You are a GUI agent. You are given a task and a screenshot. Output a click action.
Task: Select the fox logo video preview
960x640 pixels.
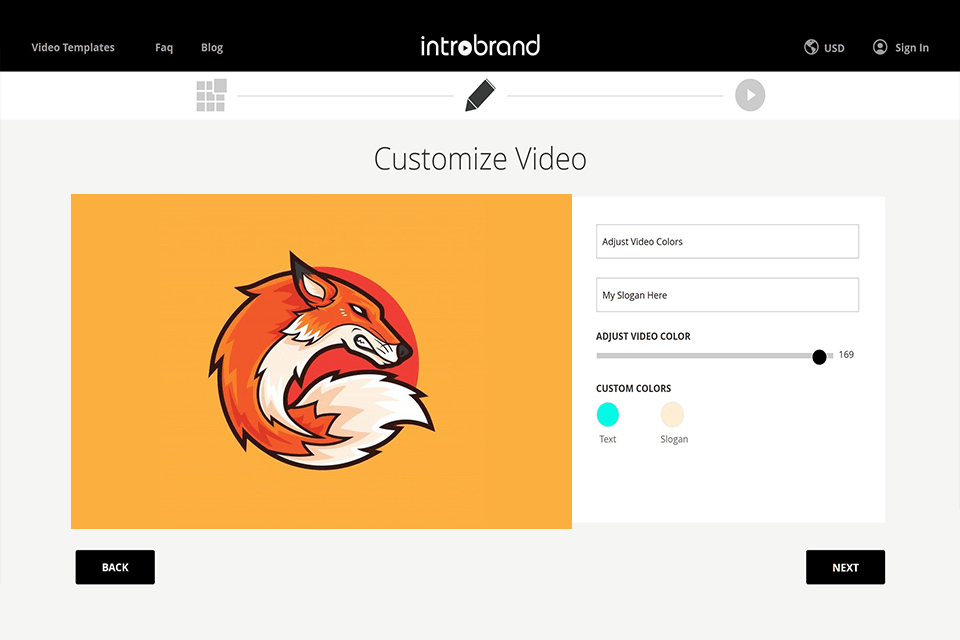click(320, 361)
